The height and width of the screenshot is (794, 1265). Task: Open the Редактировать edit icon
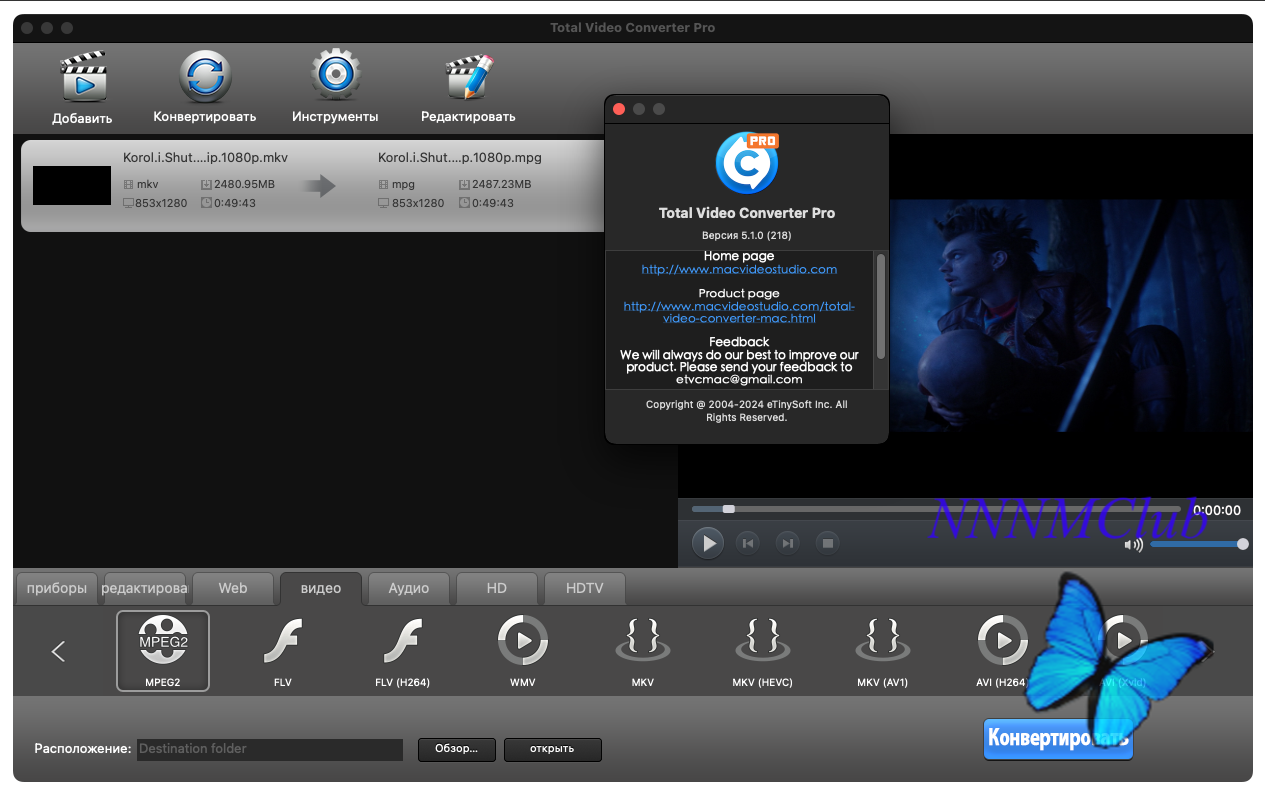pyautogui.click(x=468, y=78)
